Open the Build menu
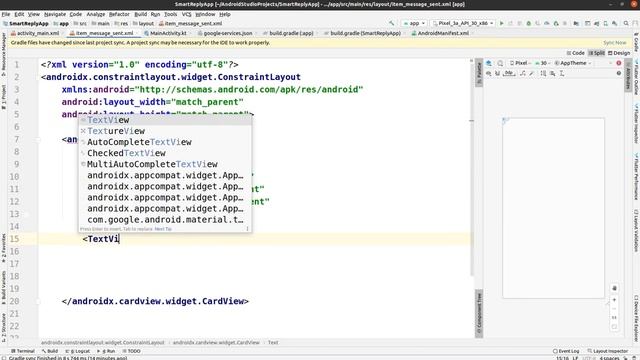 click(140, 14)
